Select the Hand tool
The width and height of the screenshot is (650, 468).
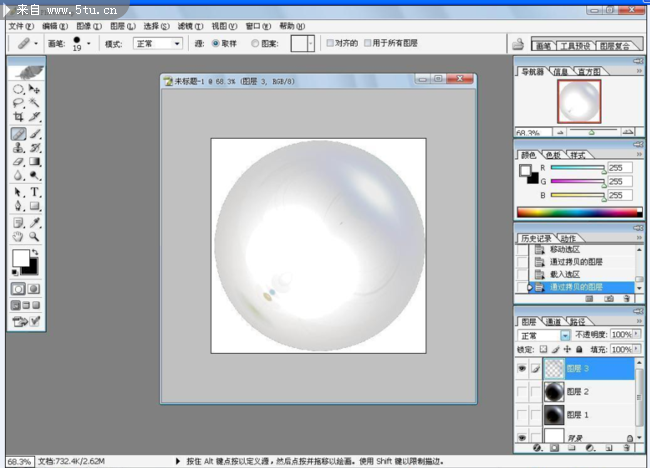(x=18, y=236)
